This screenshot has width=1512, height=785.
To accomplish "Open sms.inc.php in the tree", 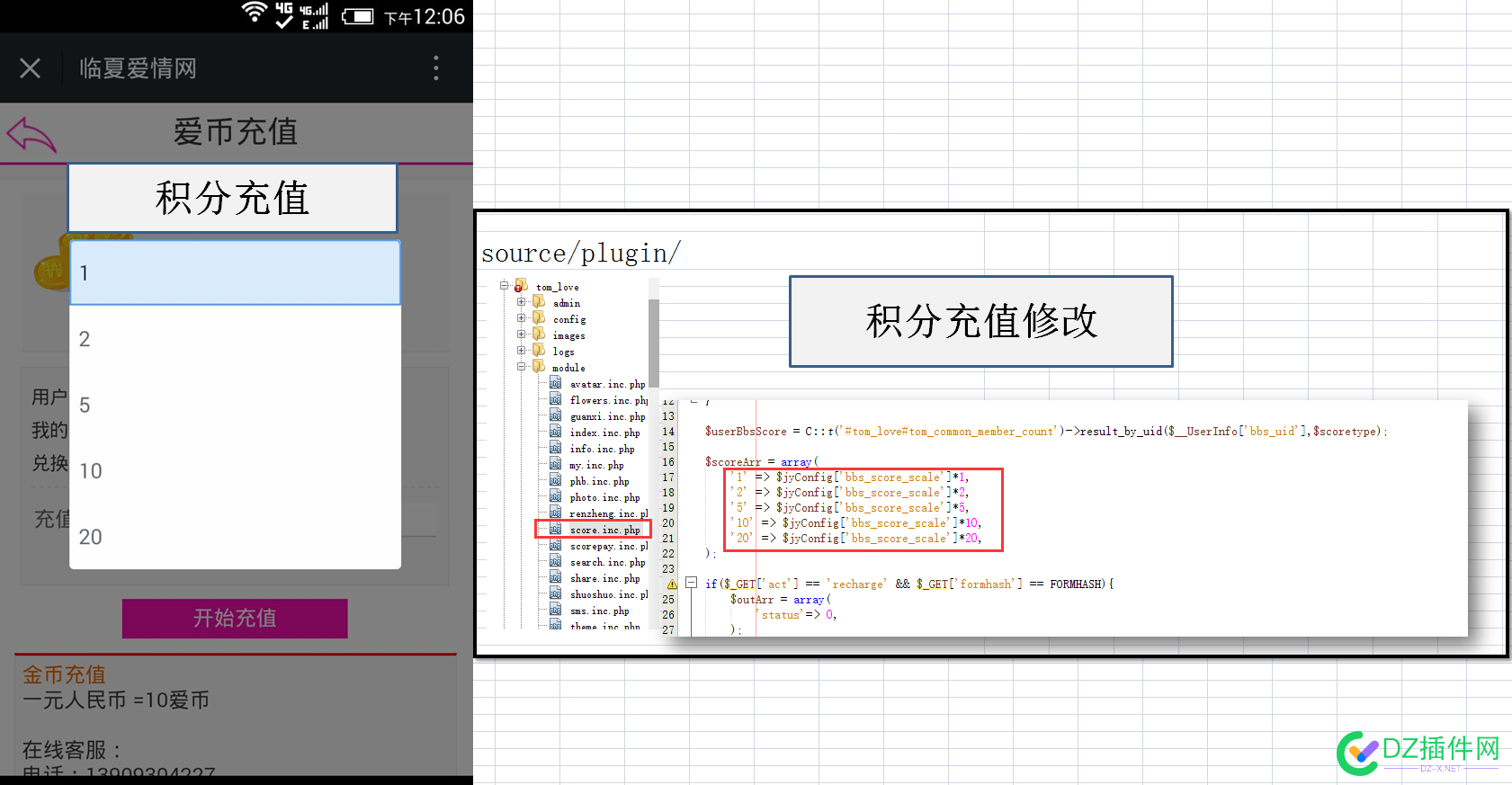I will coord(599,611).
